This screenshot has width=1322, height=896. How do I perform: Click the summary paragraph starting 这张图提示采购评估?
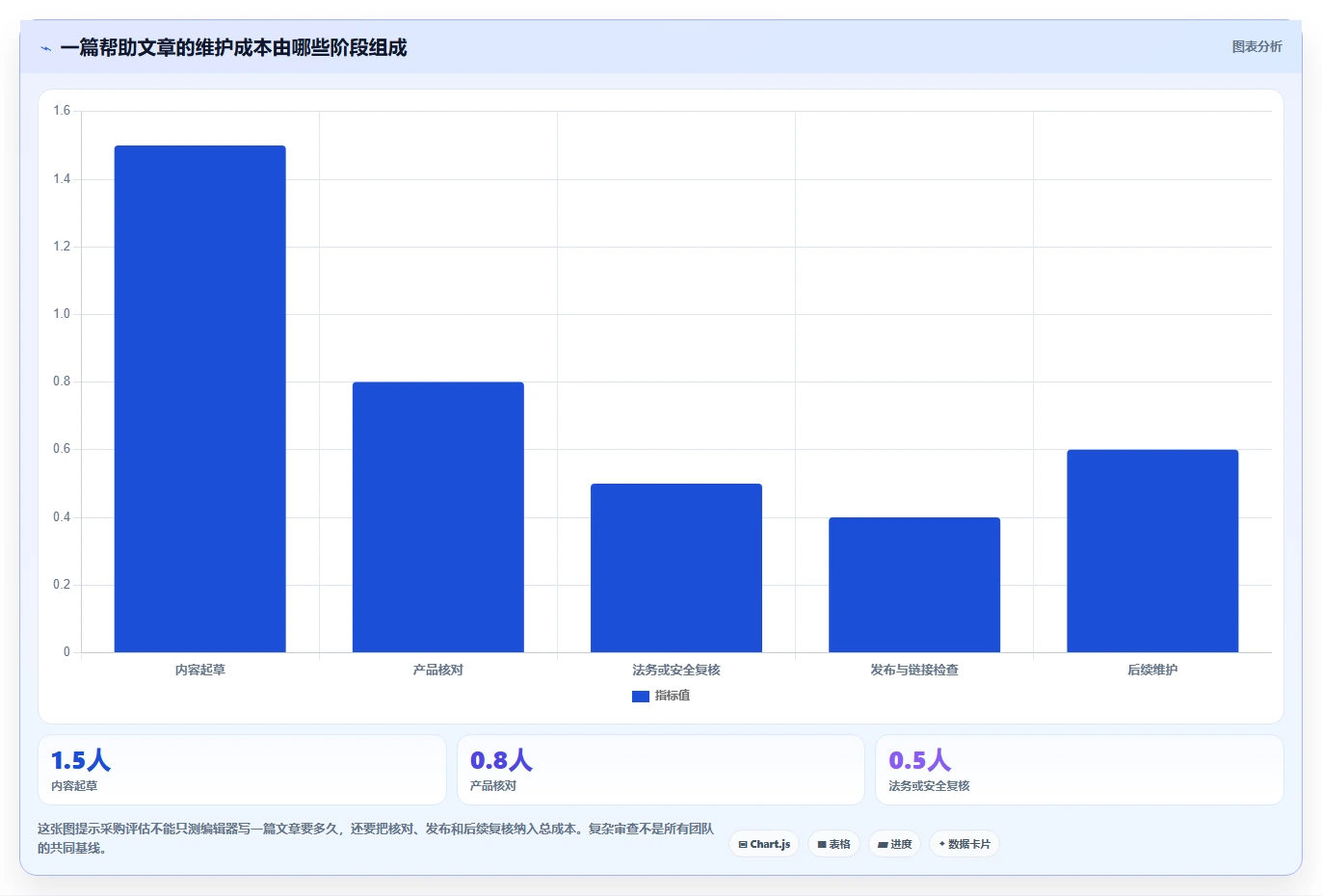pyautogui.click(x=376, y=838)
